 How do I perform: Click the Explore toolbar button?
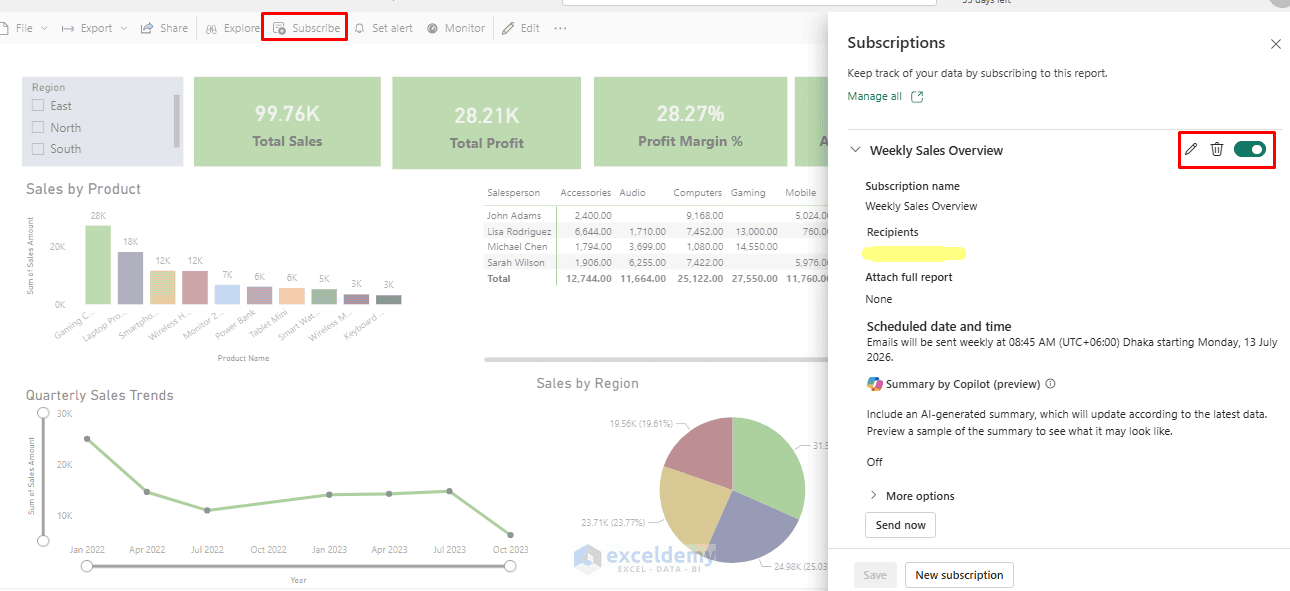(232, 28)
